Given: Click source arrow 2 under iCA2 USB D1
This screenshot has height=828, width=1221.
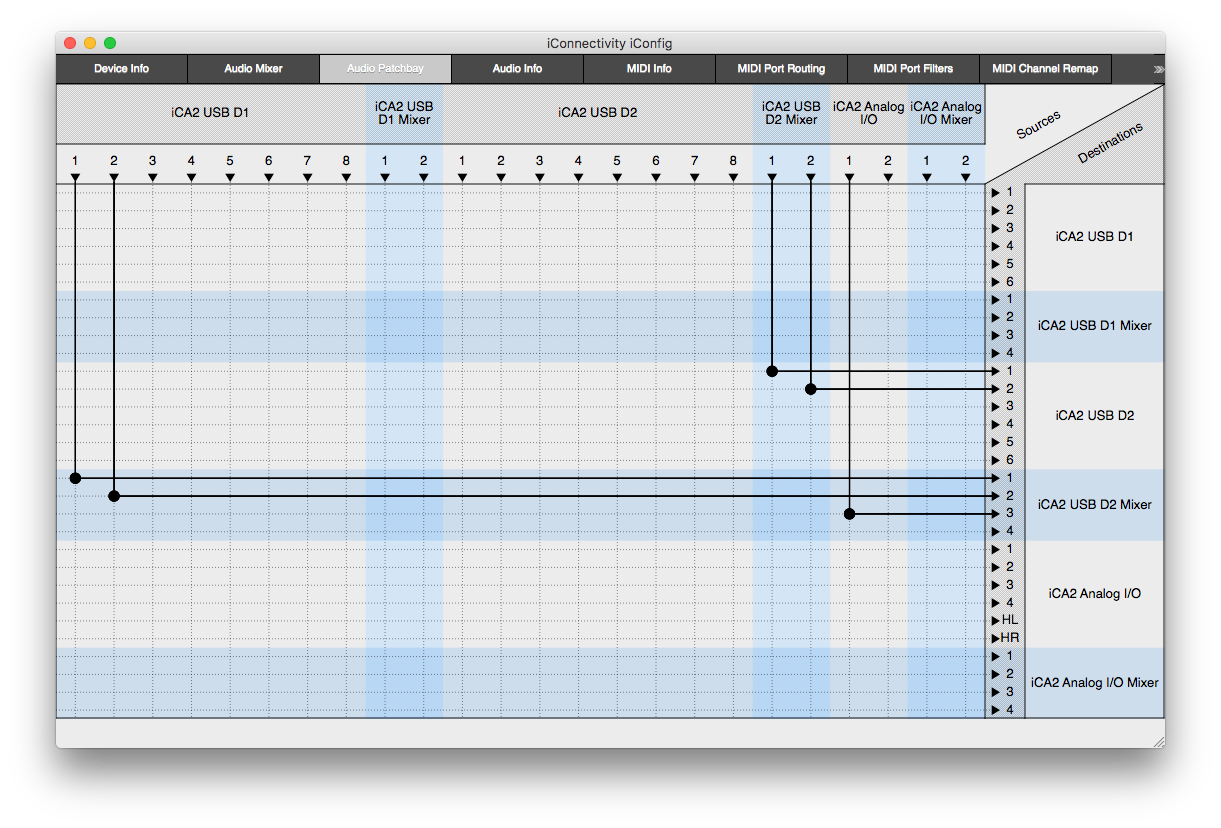Looking at the screenshot, I should tap(114, 177).
